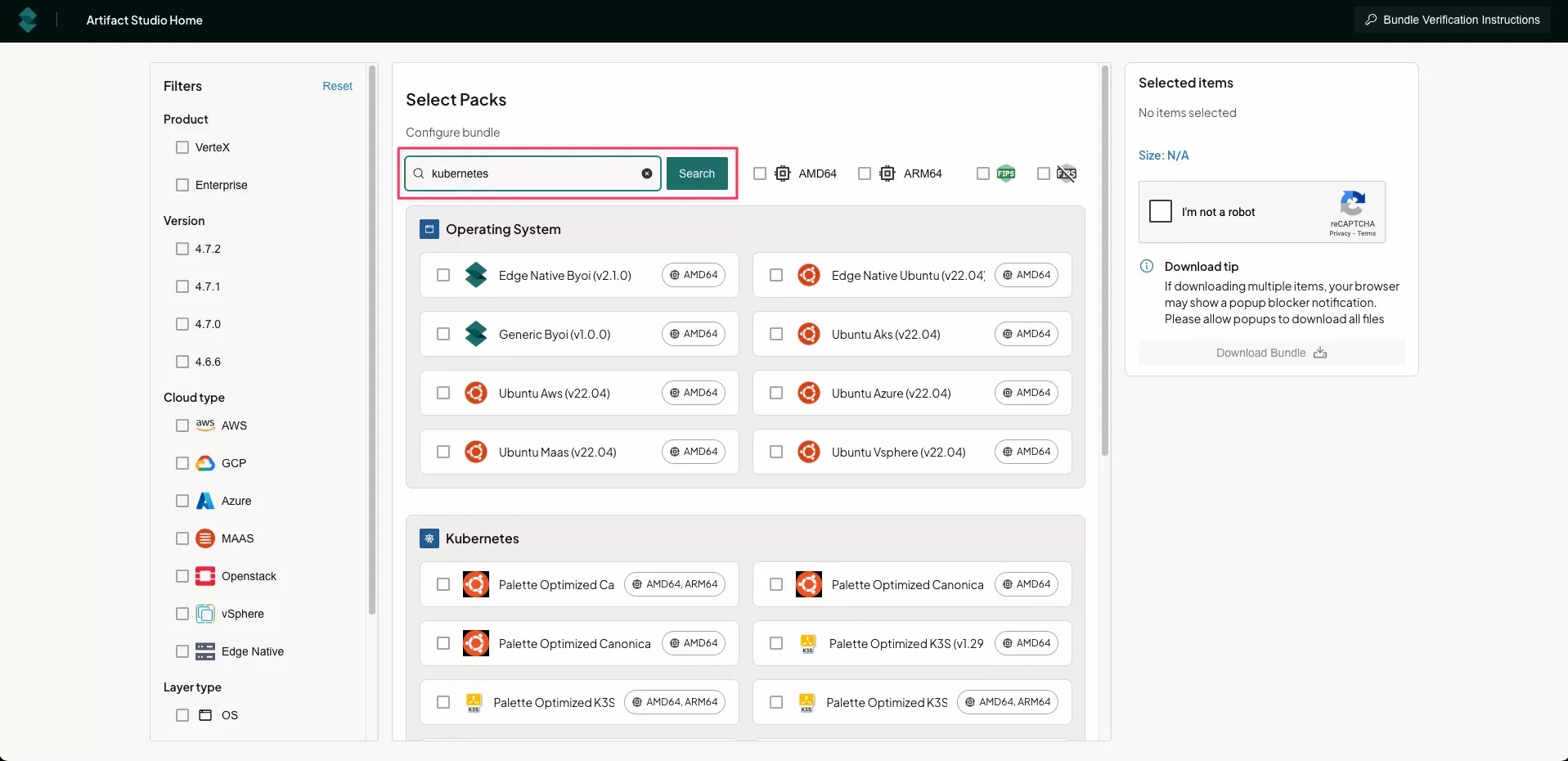Click the FIPS badge icon
1568x761 pixels.
1006,173
